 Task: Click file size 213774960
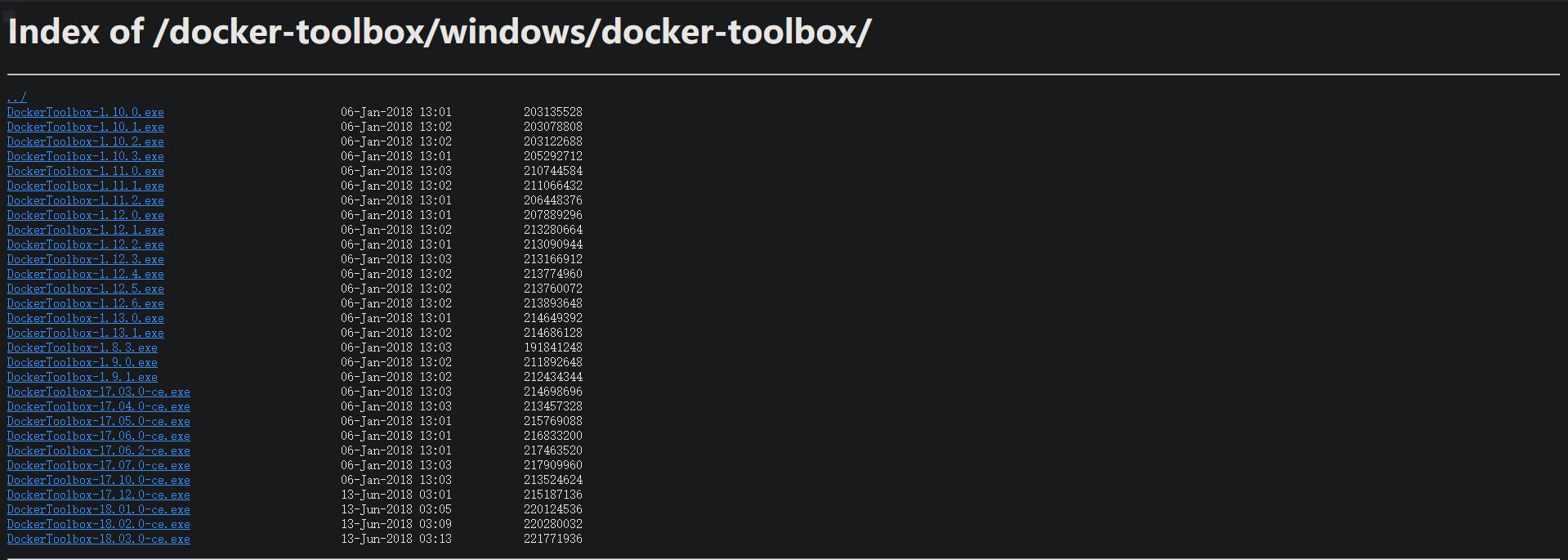pyautogui.click(x=553, y=274)
